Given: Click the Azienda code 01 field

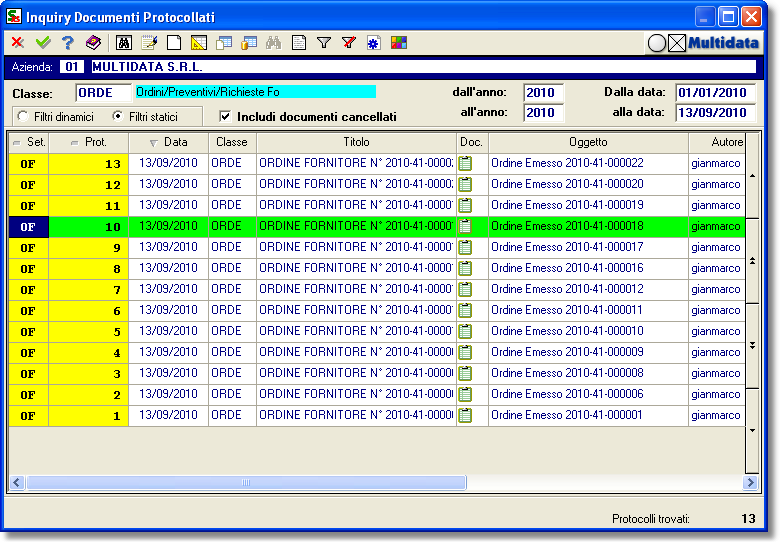Looking at the screenshot, I should click(x=72, y=67).
